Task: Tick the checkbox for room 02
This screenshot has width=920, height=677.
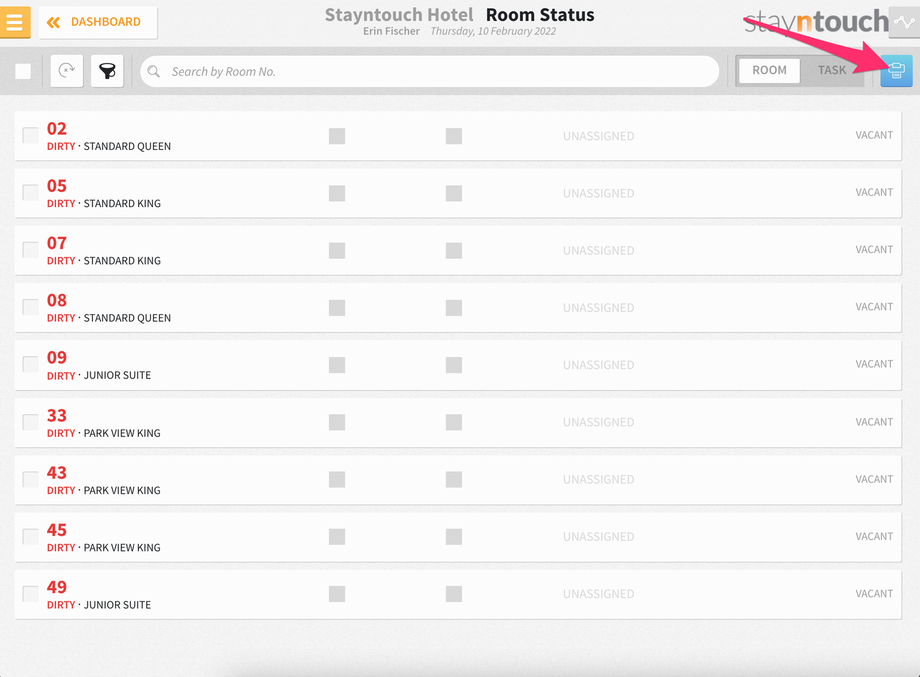Action: pyautogui.click(x=31, y=135)
